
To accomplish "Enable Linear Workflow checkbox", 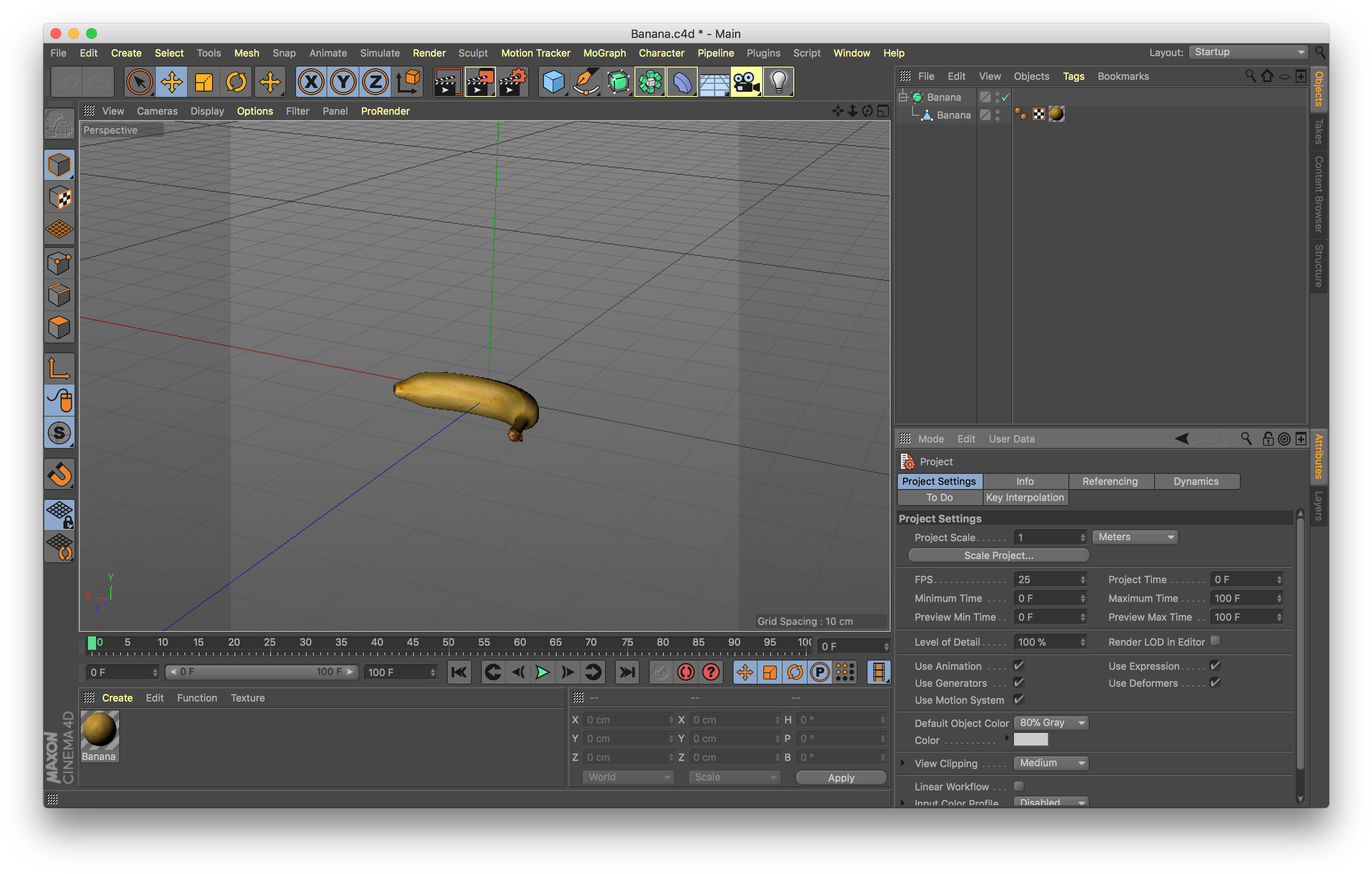I will click(x=1019, y=786).
